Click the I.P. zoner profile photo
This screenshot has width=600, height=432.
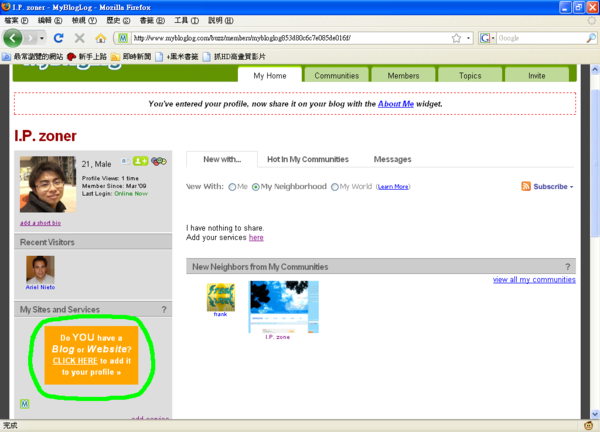point(48,184)
